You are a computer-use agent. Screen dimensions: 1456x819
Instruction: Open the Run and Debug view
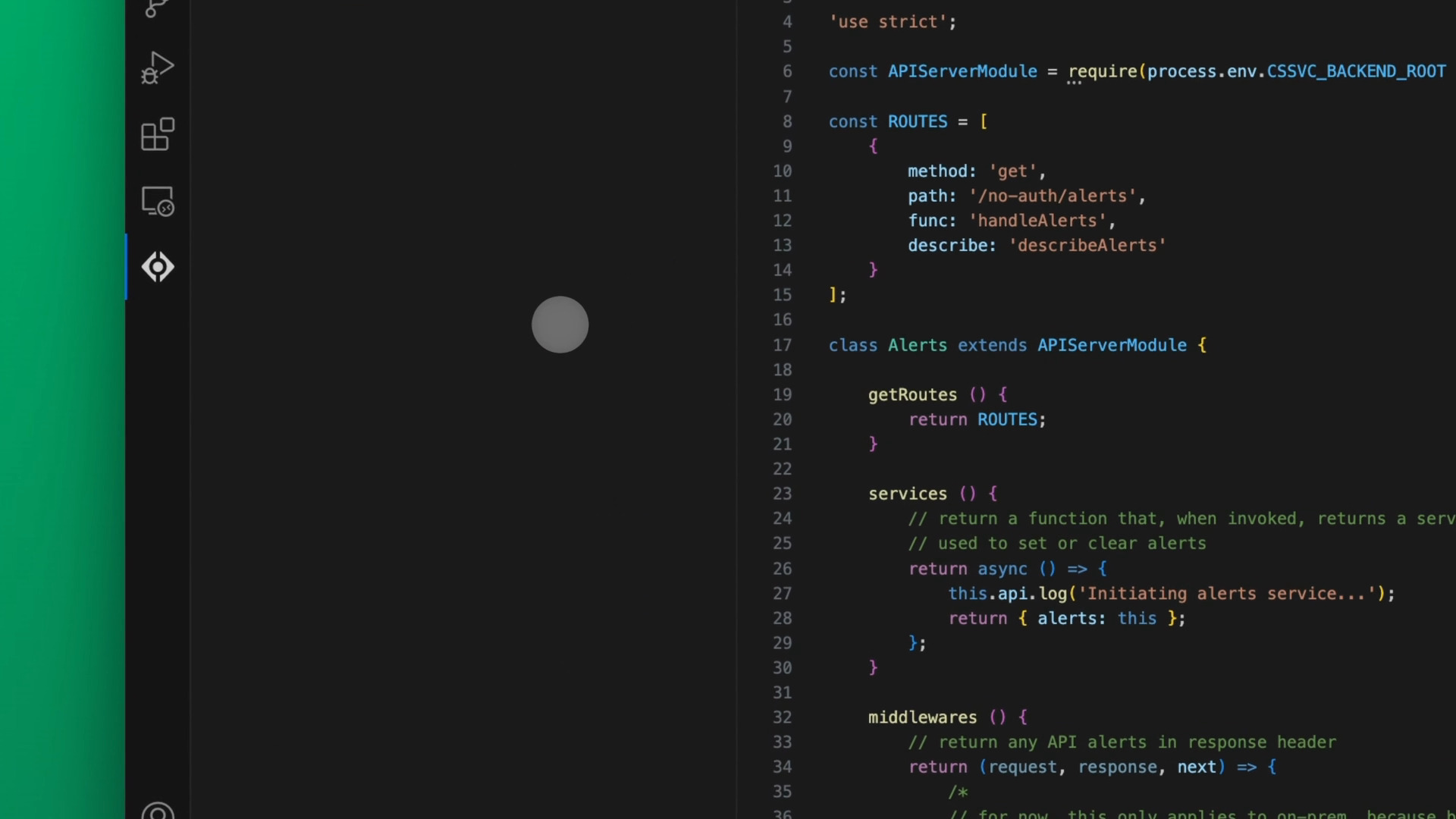point(158,68)
